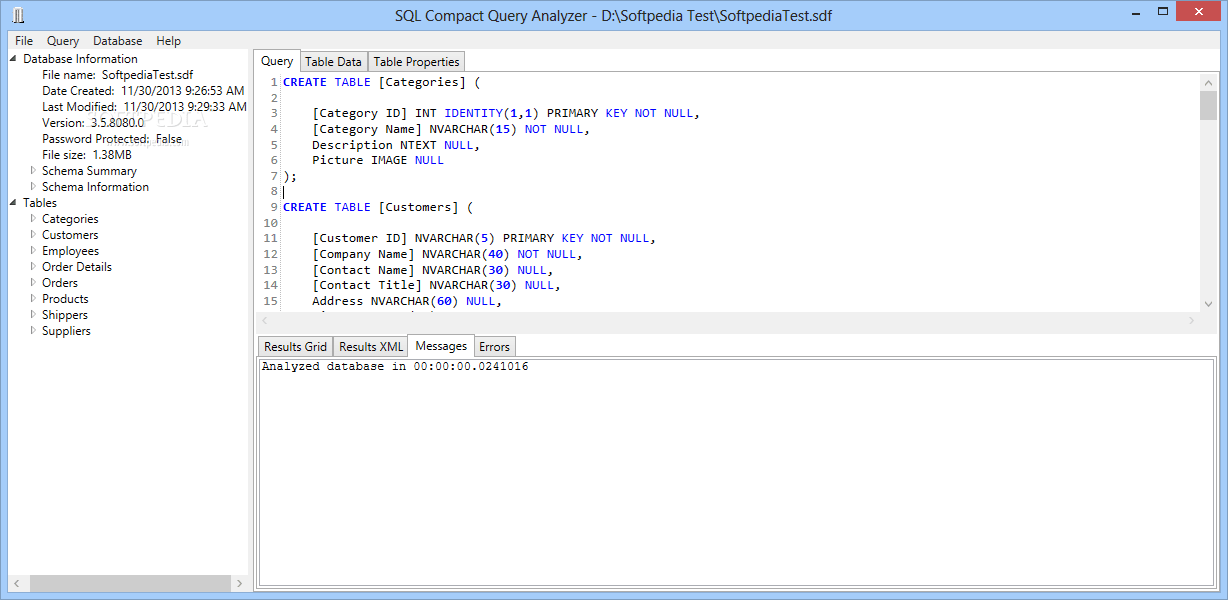The width and height of the screenshot is (1228, 600).
Task: Select Shippers in the Tables tree
Action: 65,315
